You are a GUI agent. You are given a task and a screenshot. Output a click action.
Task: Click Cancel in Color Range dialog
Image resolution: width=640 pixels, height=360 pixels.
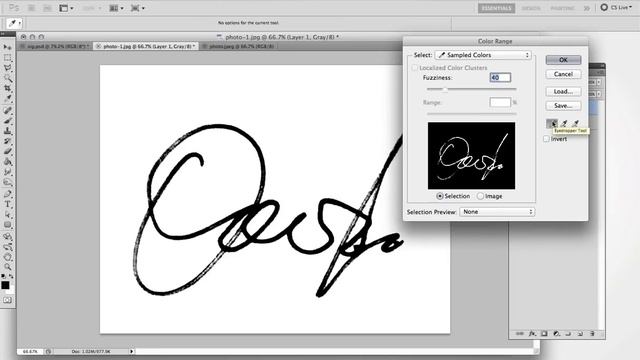point(563,74)
